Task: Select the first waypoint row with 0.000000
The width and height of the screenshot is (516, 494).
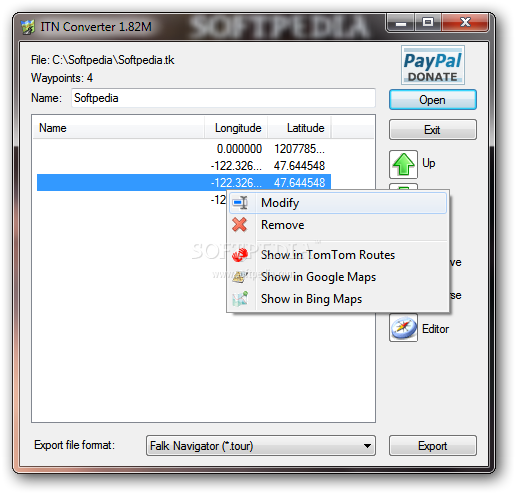Action: tap(184, 149)
